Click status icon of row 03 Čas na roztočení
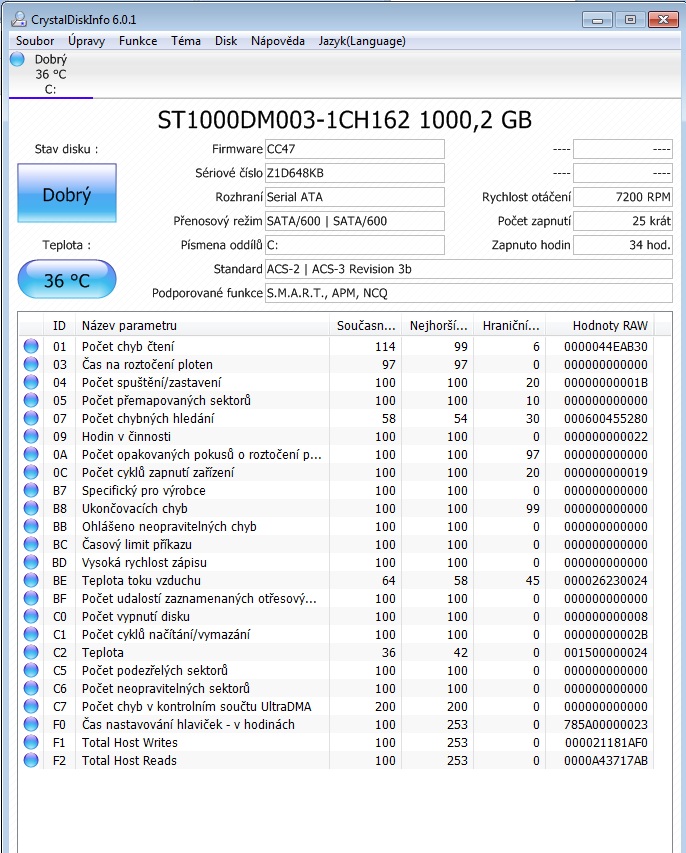 (x=31, y=364)
